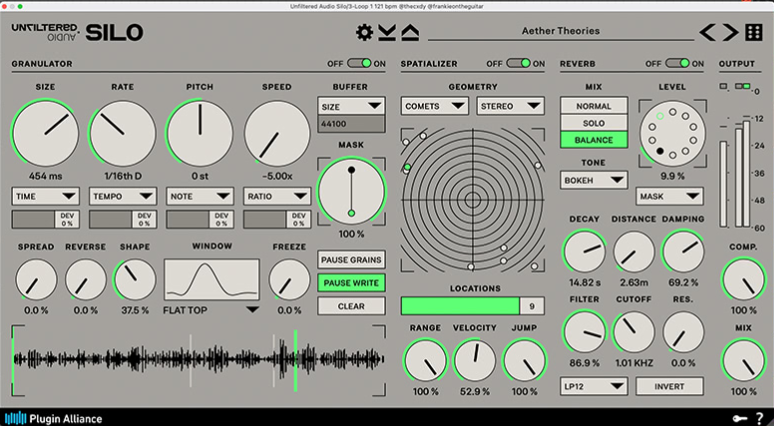Open the help question mark icon
The image size is (774, 426).
pos(759,417)
